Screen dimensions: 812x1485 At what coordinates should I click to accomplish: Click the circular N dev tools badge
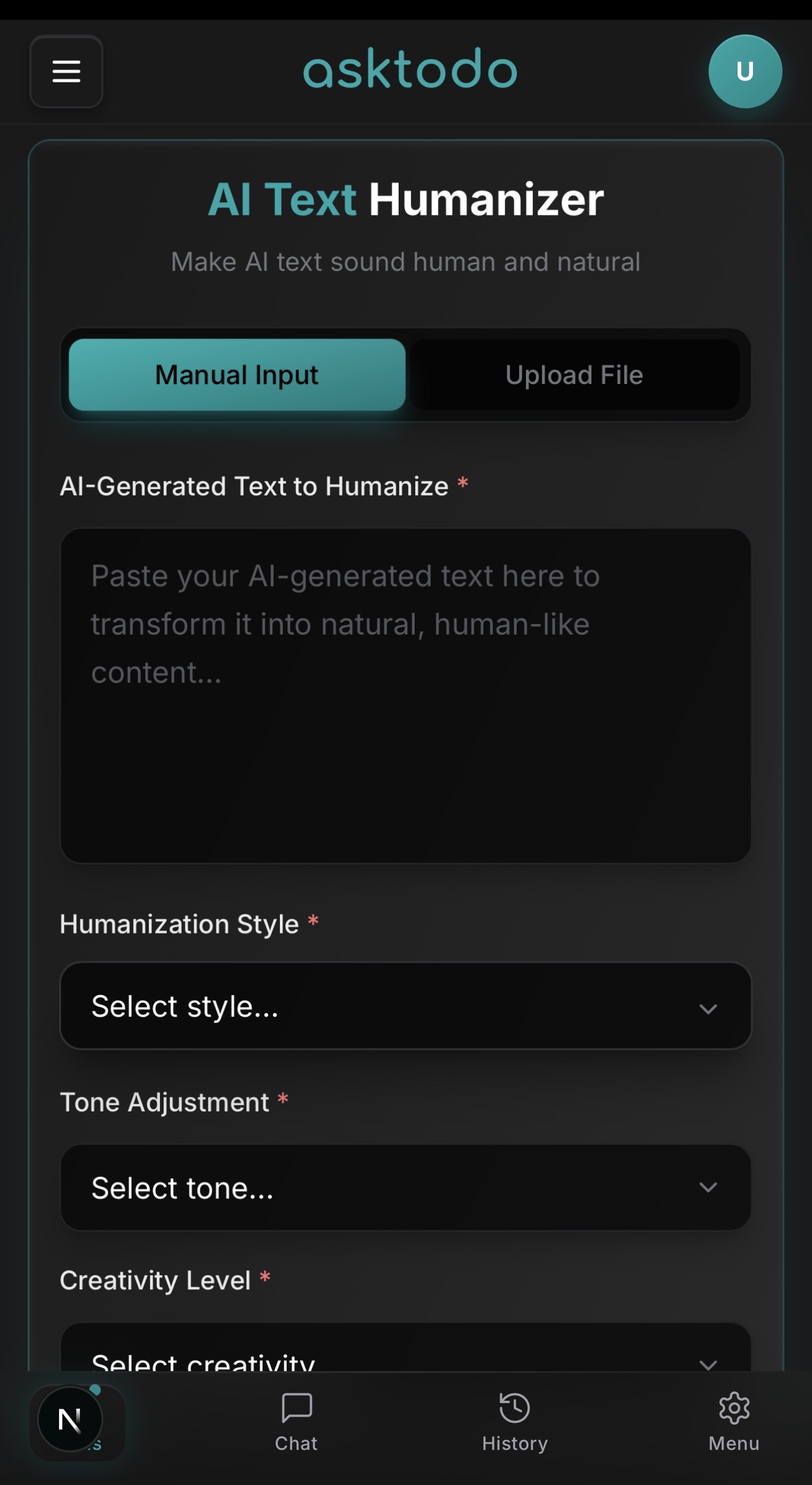pyautogui.click(x=71, y=1418)
